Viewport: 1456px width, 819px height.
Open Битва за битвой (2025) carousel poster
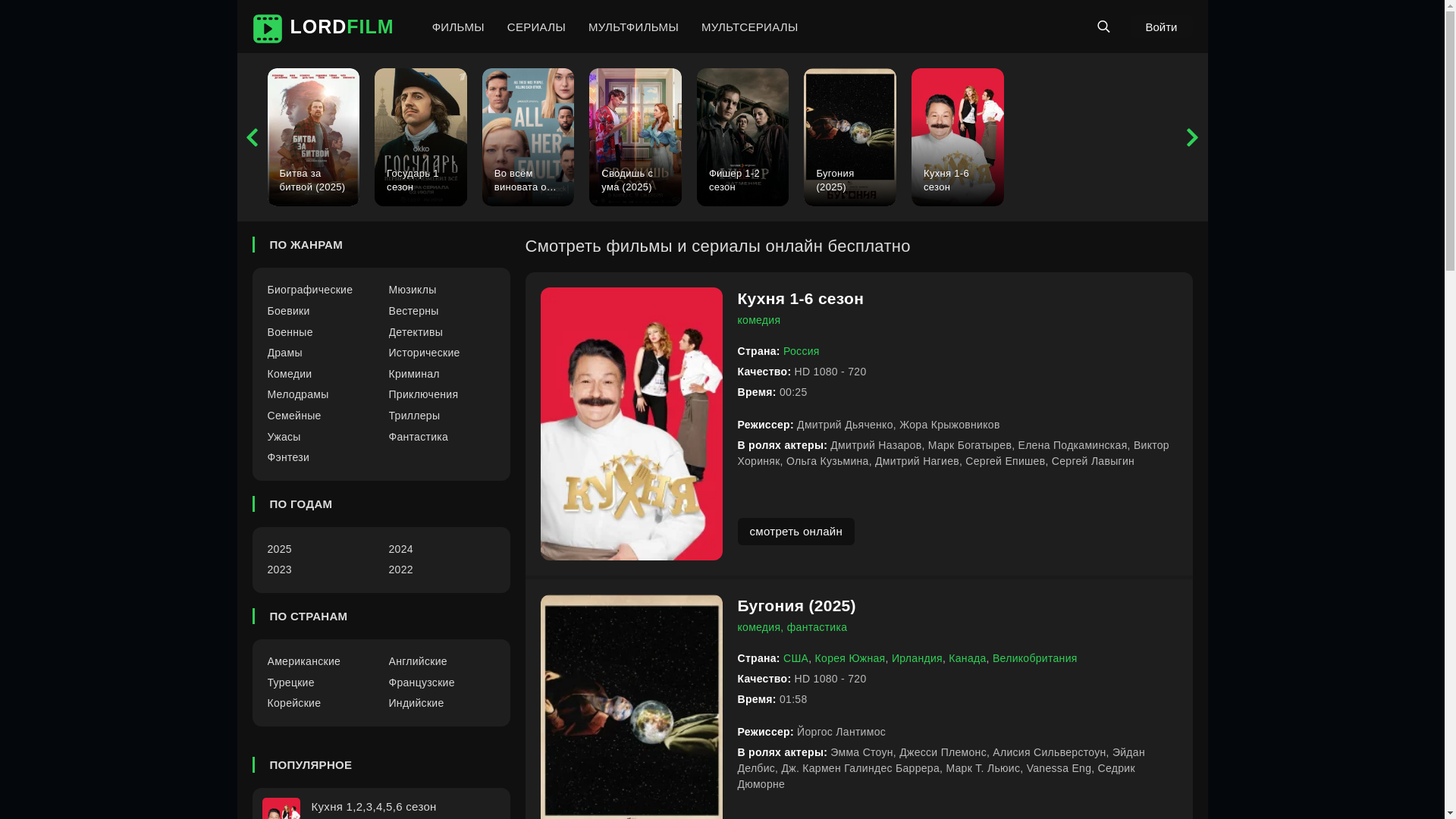pyautogui.click(x=313, y=137)
